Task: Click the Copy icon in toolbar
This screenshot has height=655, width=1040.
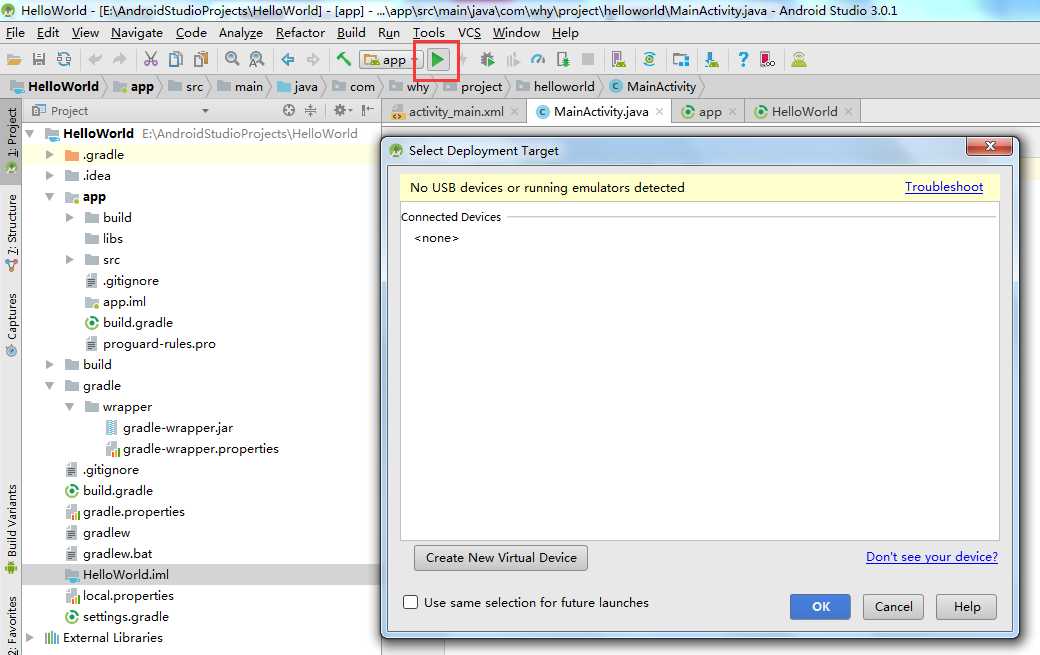Action: [176, 60]
